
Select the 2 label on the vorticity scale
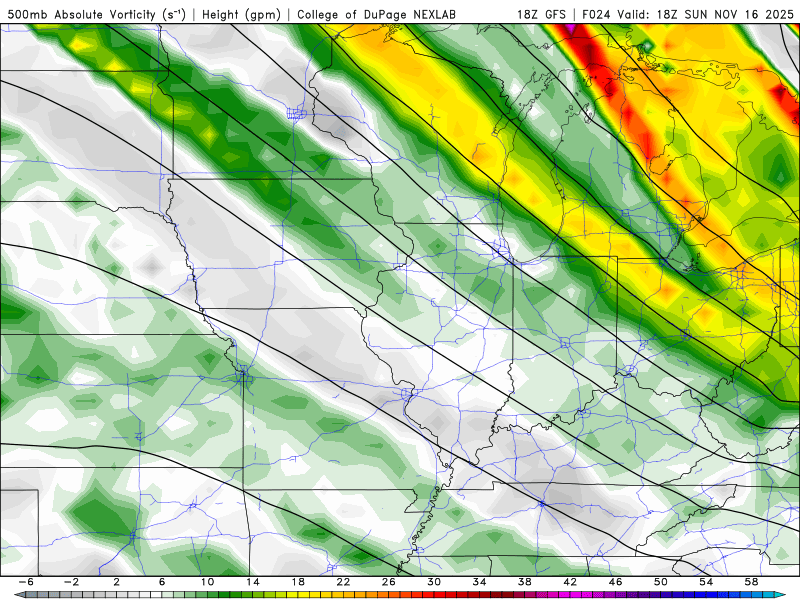click(x=117, y=582)
